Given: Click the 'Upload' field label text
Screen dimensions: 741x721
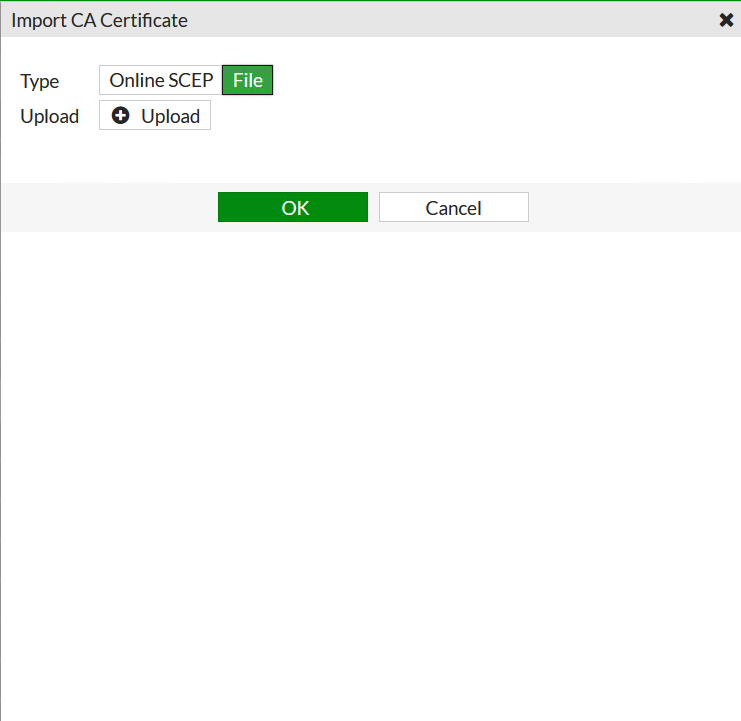Looking at the screenshot, I should pyautogui.click(x=50, y=117).
